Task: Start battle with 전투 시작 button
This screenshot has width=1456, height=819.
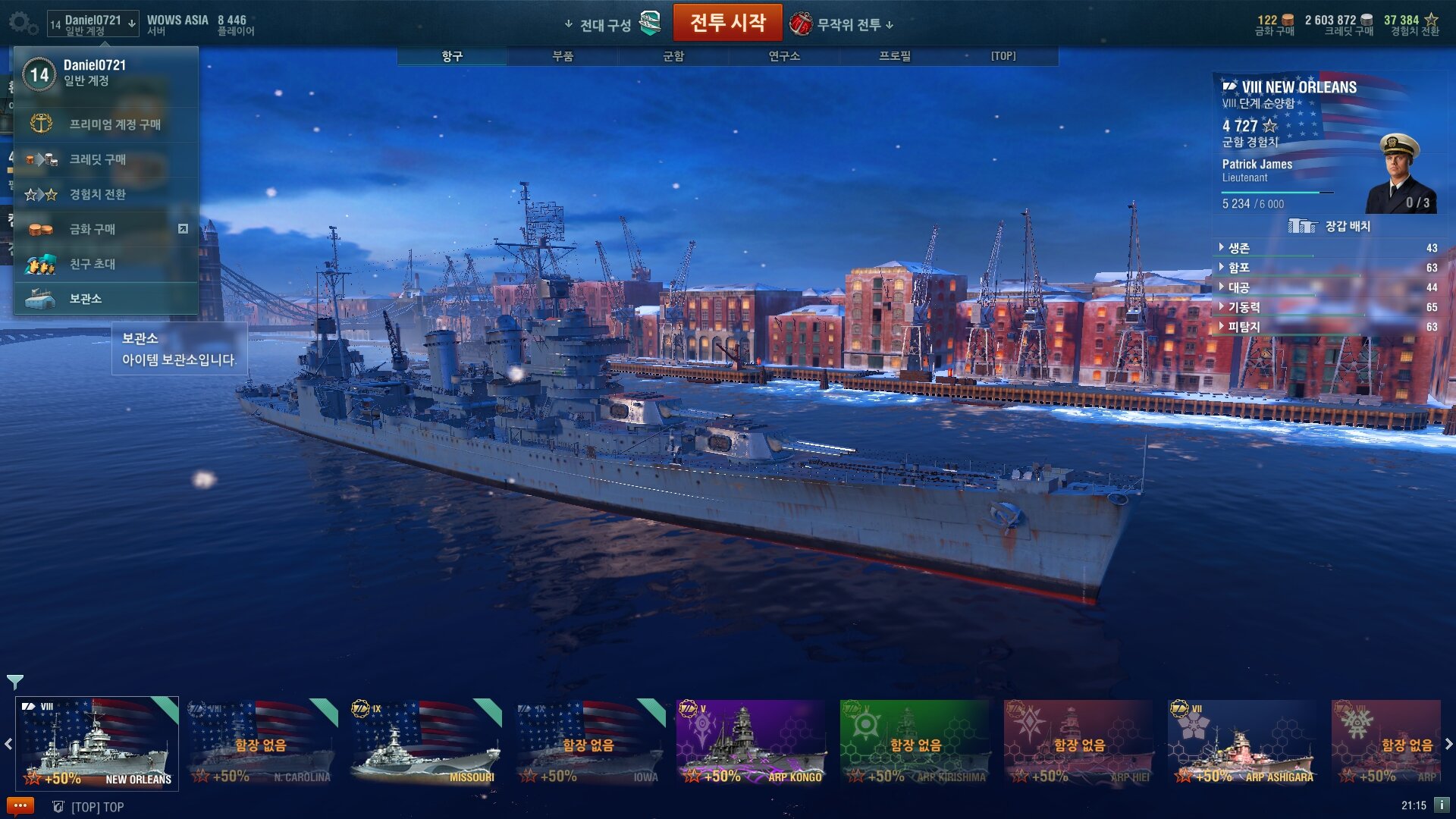Action: [727, 23]
